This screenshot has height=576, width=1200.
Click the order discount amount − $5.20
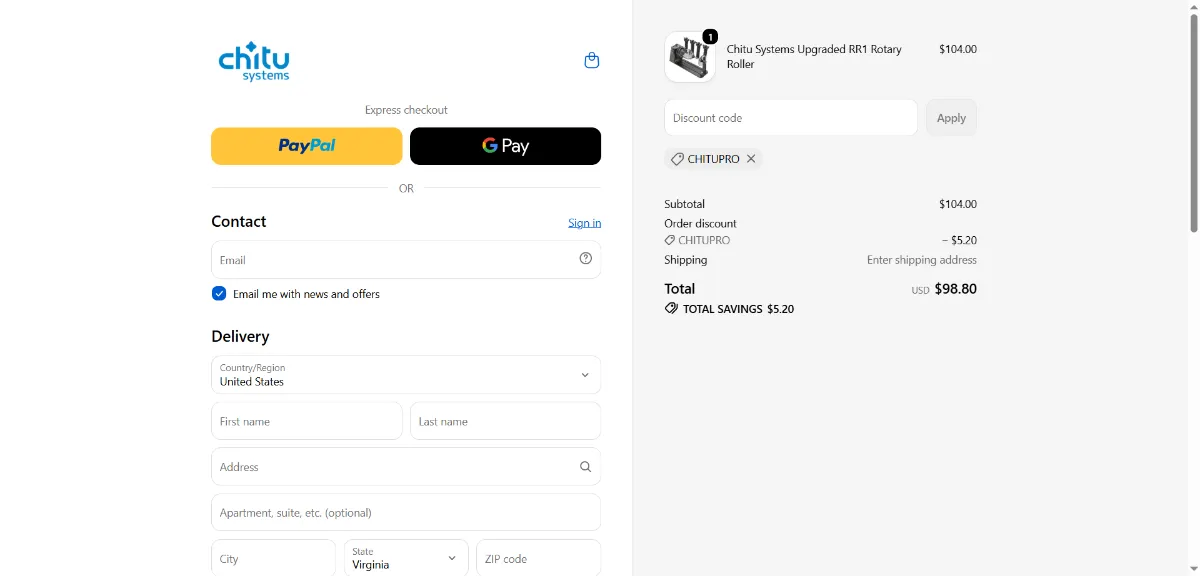coord(959,241)
